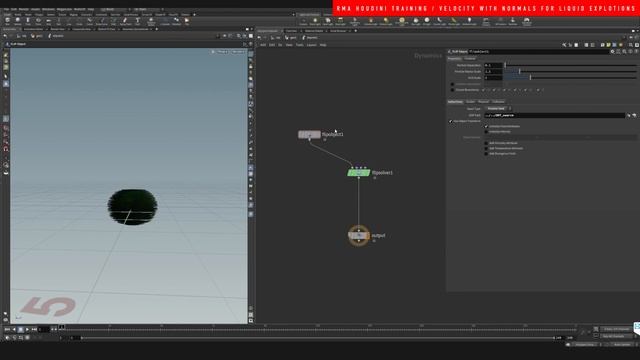Select the Torus shelf tool
This screenshot has height=360, width=640.
[x=38, y=21]
